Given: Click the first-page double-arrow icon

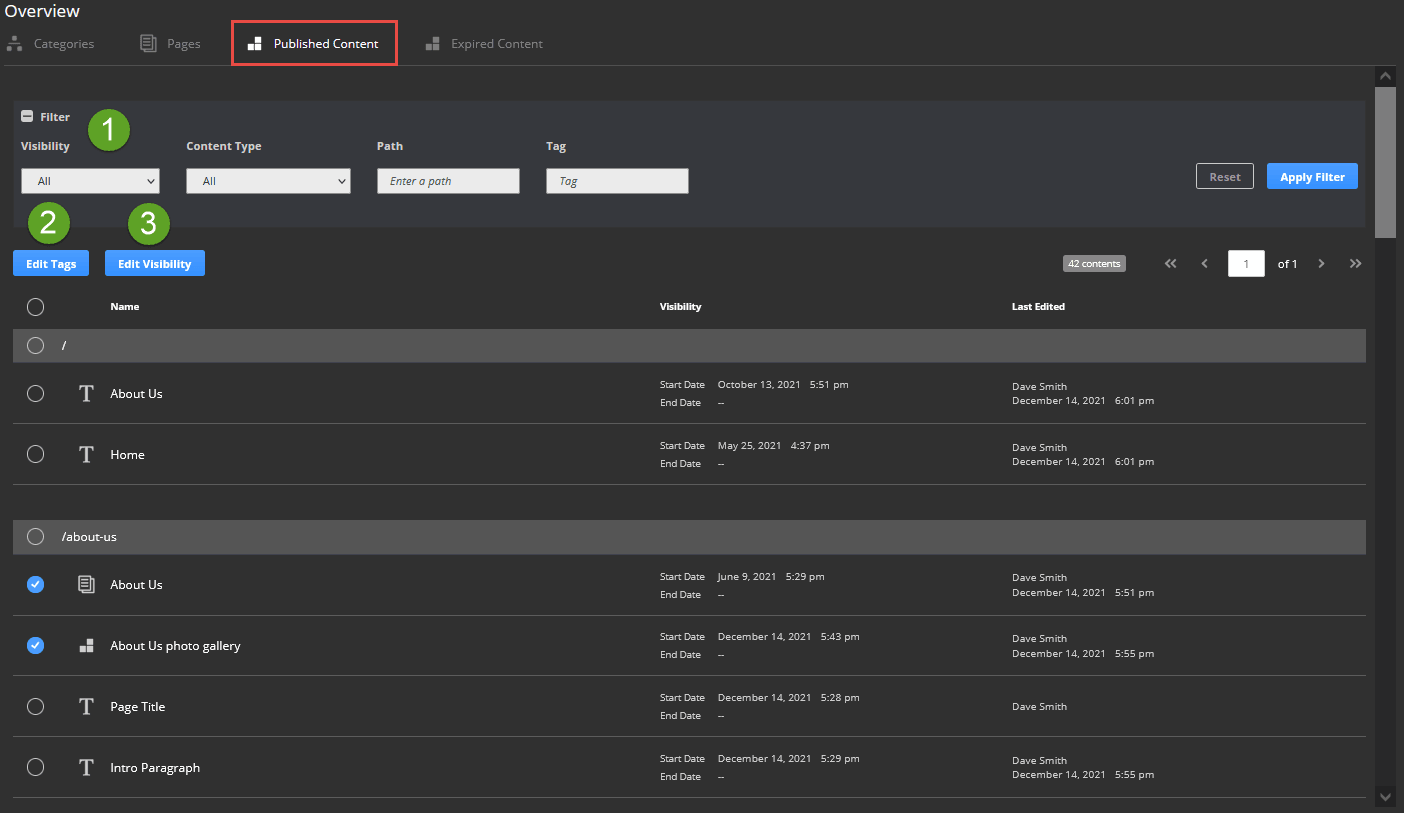Looking at the screenshot, I should click(1170, 263).
